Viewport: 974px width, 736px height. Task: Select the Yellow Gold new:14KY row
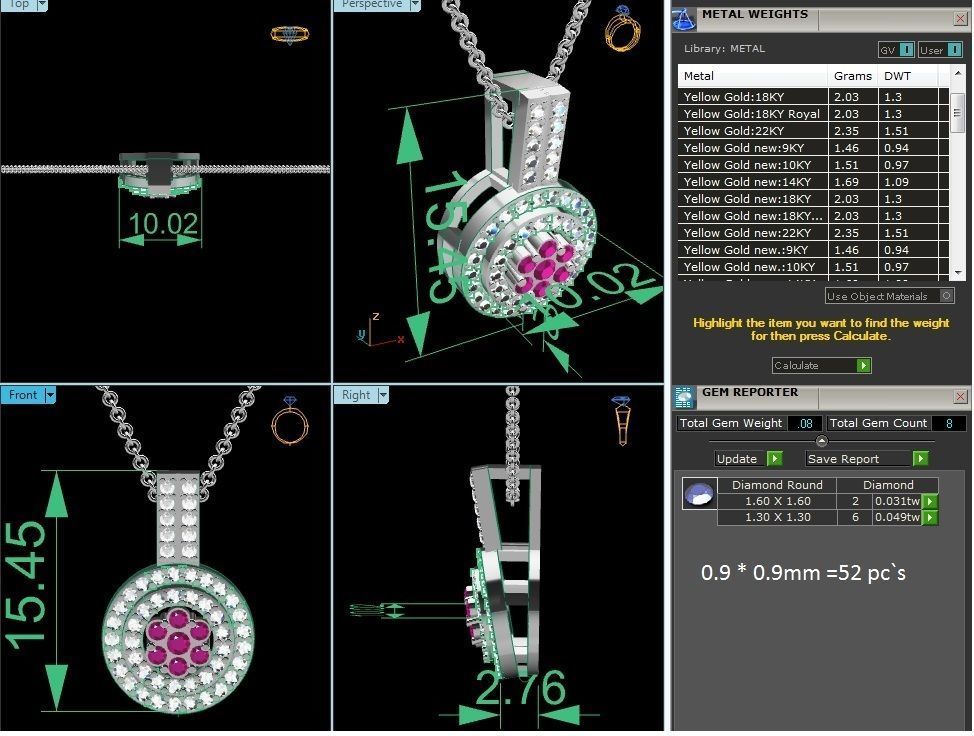coord(813,182)
